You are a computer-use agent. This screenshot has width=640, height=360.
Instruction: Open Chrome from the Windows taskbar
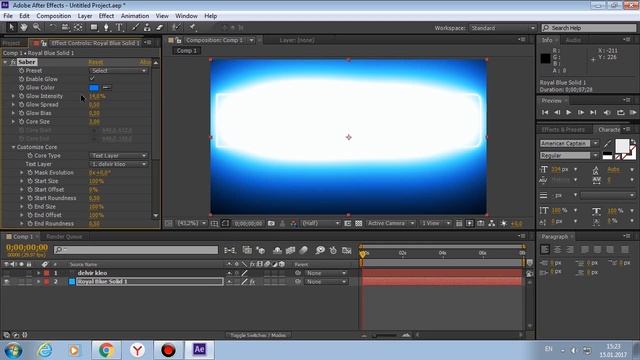pyautogui.click(x=106, y=350)
